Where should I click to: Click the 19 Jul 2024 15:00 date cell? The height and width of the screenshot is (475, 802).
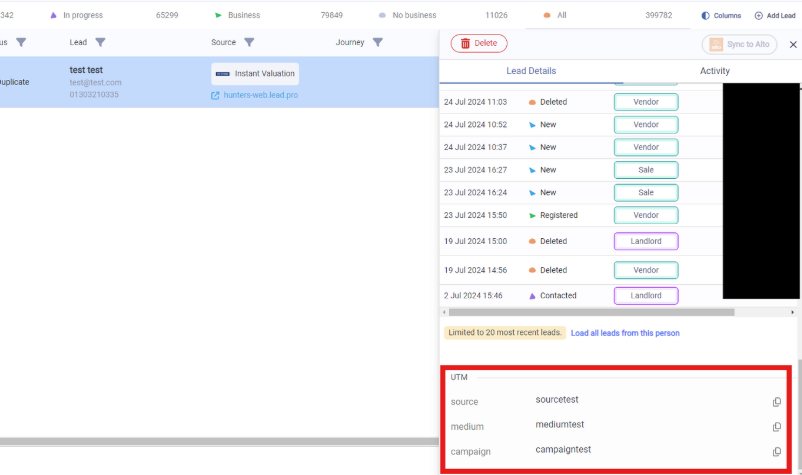pyautogui.click(x=475, y=241)
